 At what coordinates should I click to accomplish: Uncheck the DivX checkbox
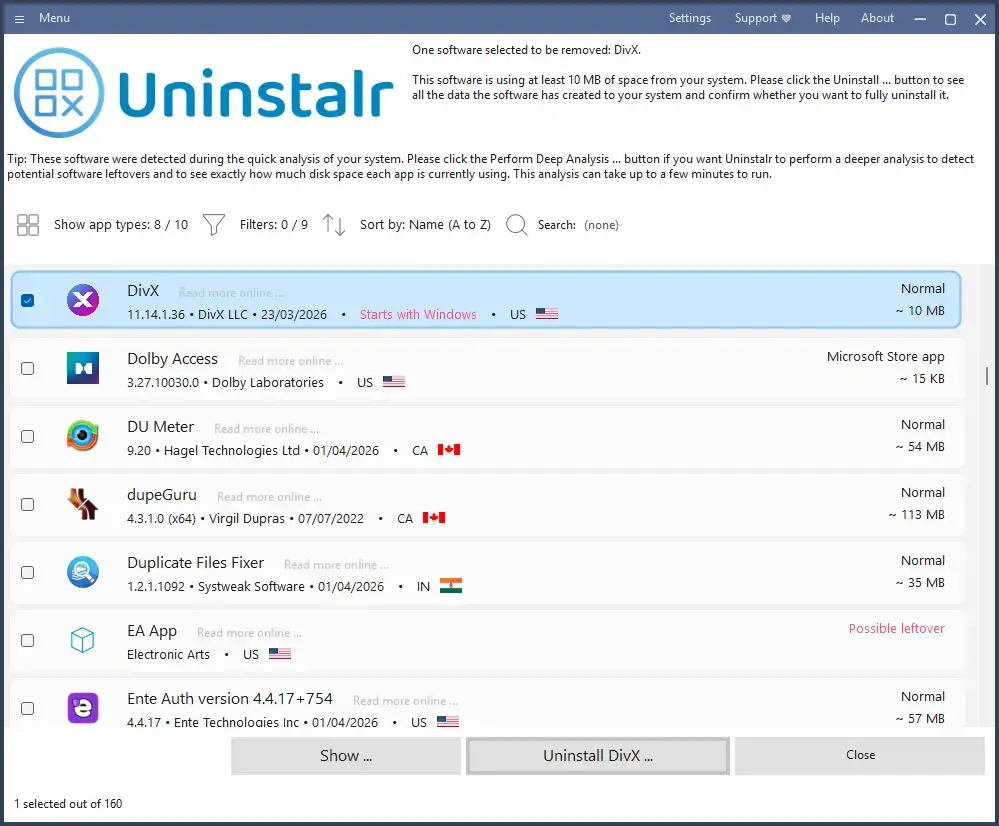tap(27, 300)
